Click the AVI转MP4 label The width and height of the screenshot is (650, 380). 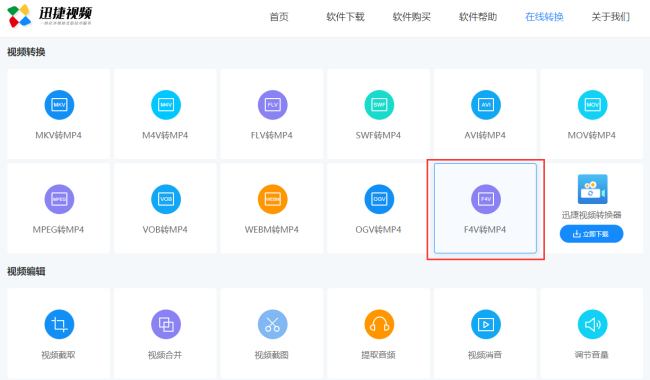485,136
